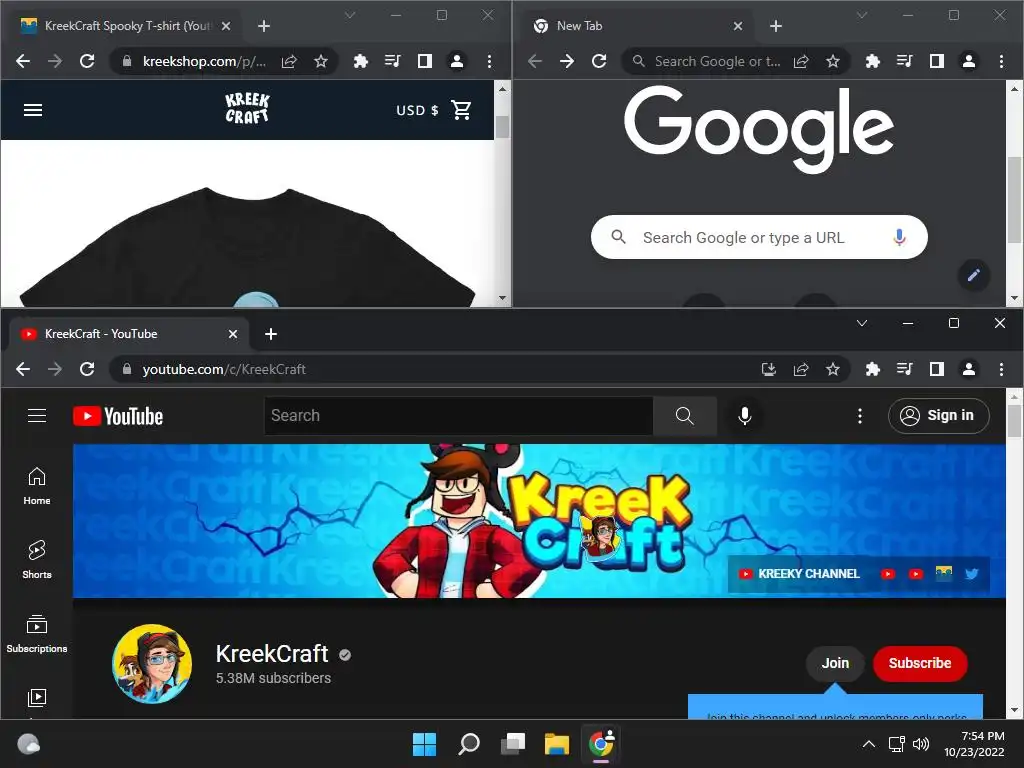The image size is (1024, 768).
Task: Join the KreekCraft channel
Action: pyautogui.click(x=835, y=663)
